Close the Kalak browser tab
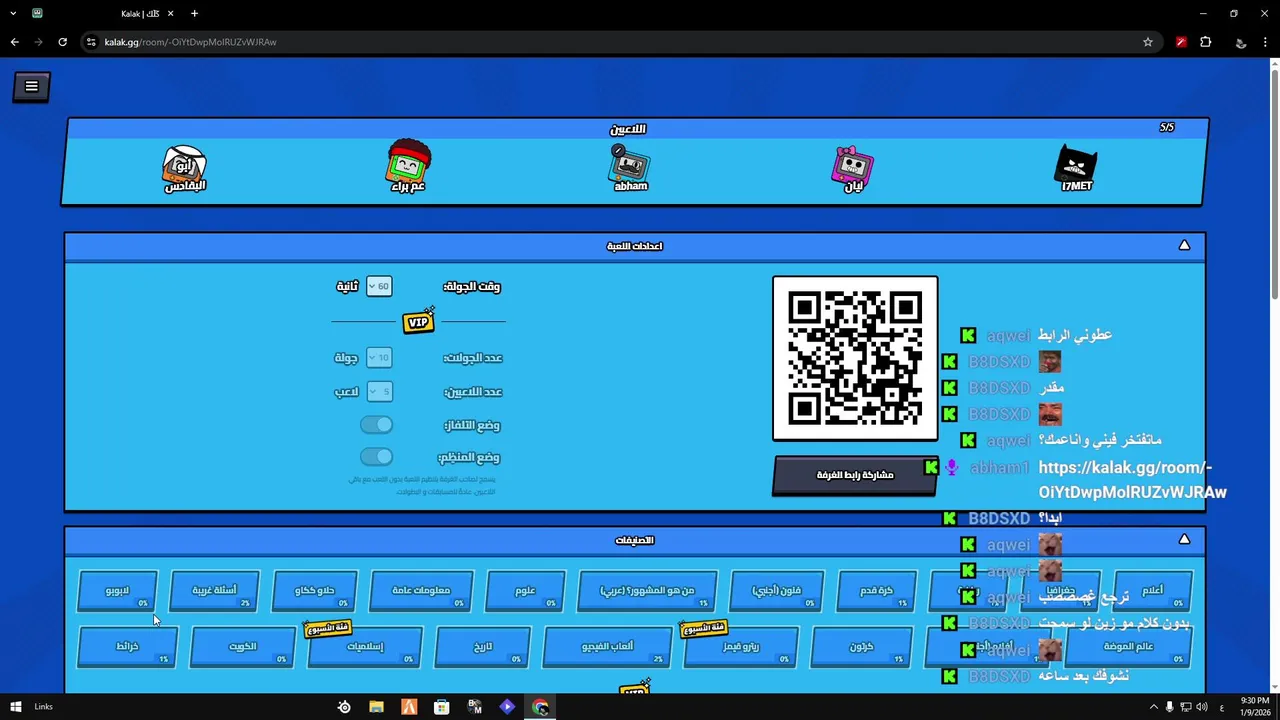 pyautogui.click(x=170, y=13)
